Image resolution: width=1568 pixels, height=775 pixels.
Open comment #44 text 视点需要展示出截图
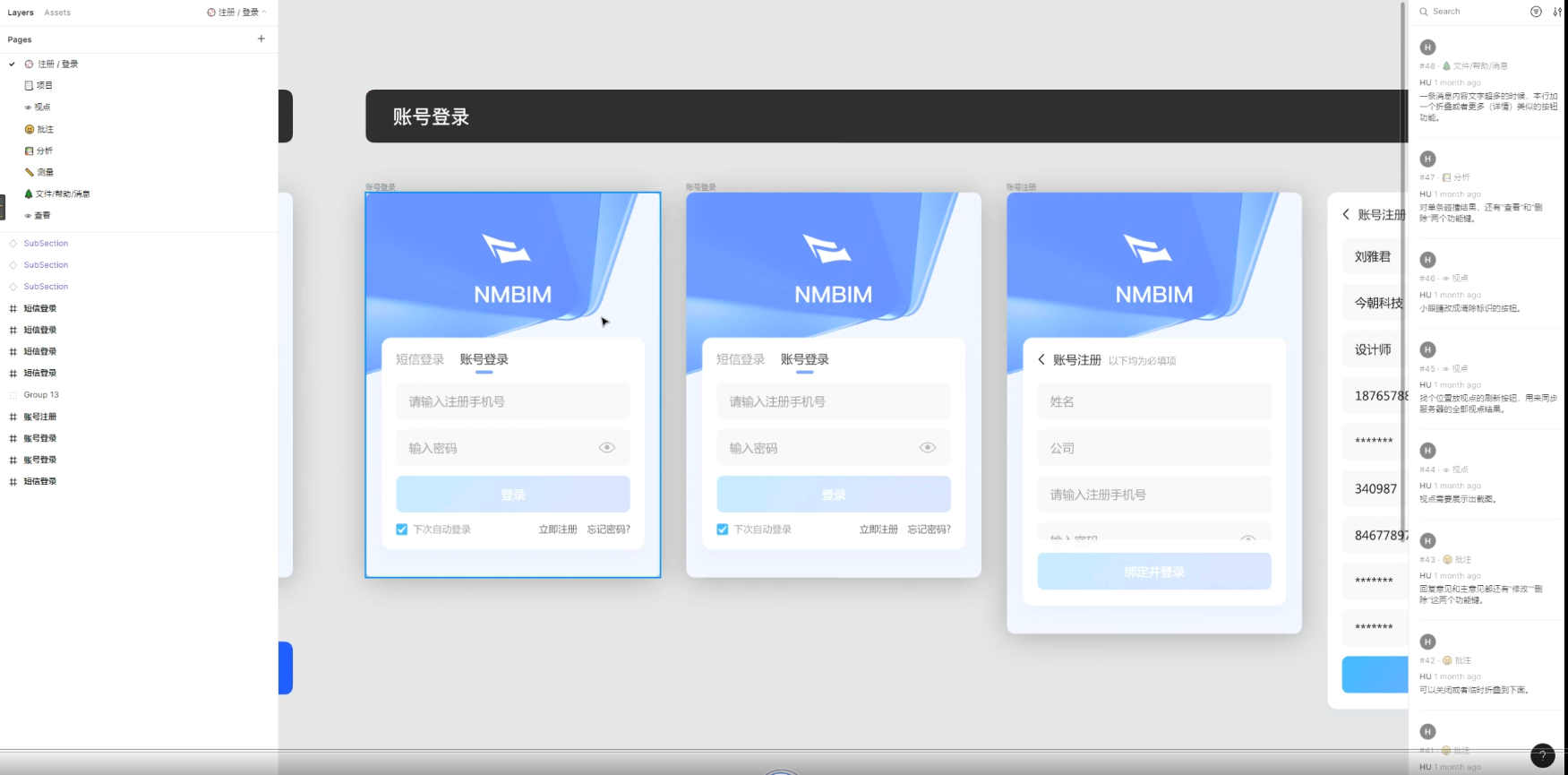pos(1458,499)
